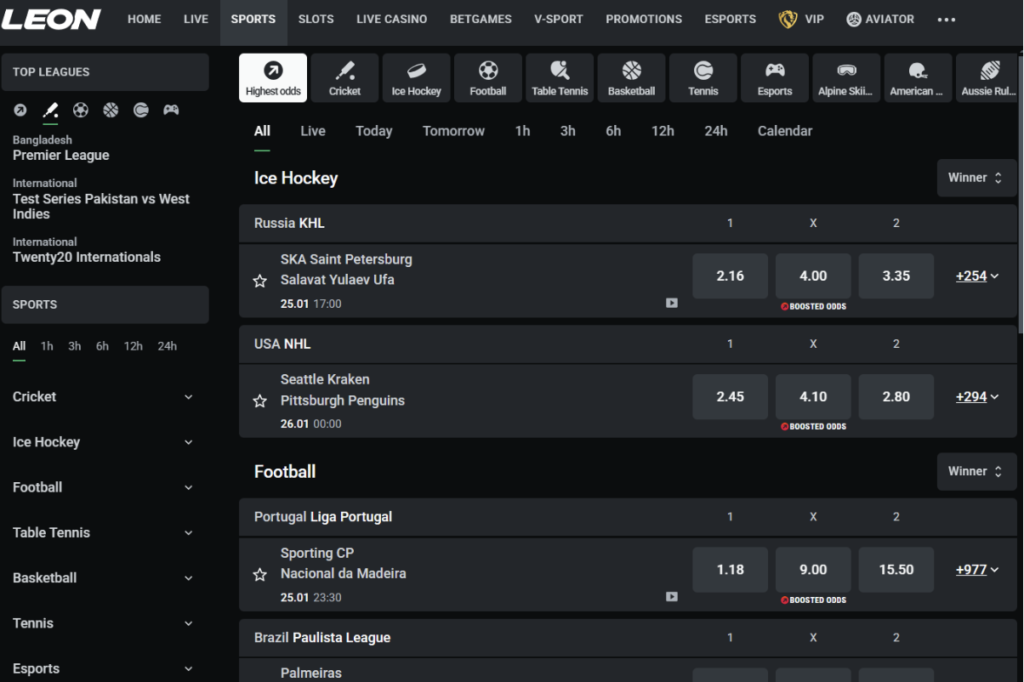Expand +977 more markets for Sporting CP
Image resolution: width=1024 pixels, height=682 pixels.
[x=977, y=570]
